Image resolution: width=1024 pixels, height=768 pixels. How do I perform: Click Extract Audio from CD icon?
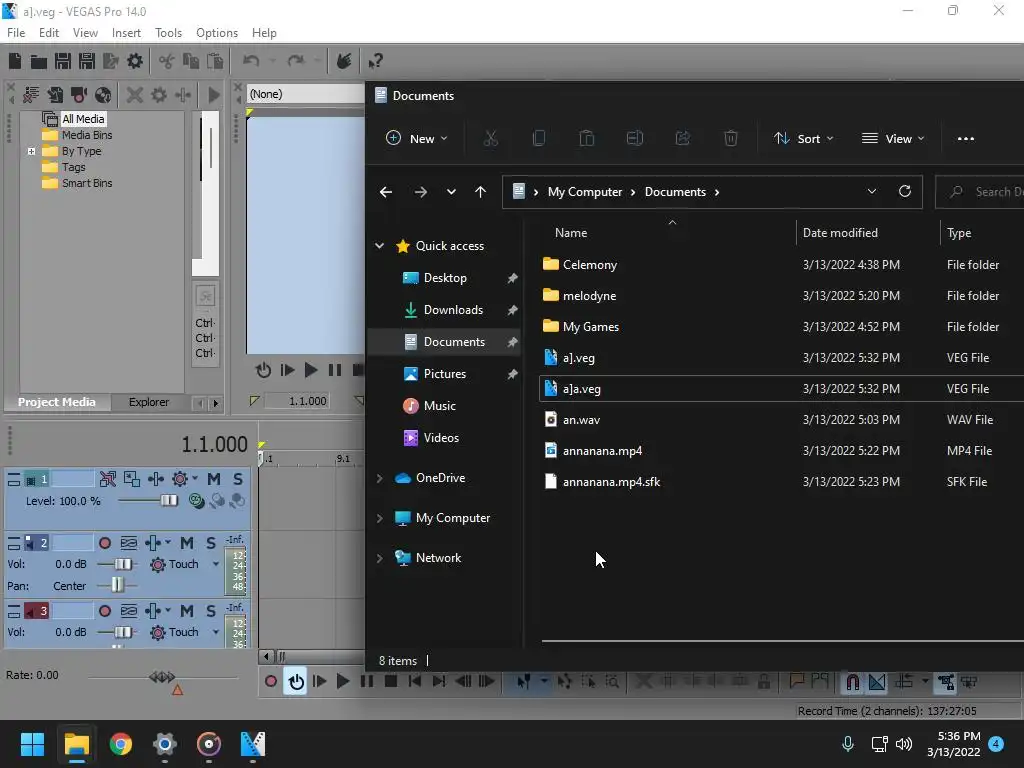coord(103,95)
